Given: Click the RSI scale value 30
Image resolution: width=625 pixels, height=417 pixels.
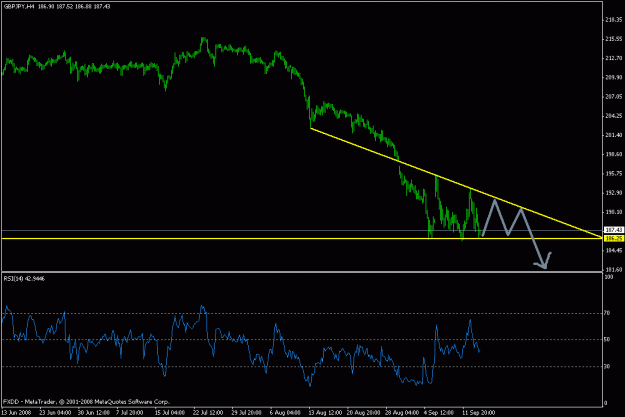Looking at the screenshot, I should [607, 366].
